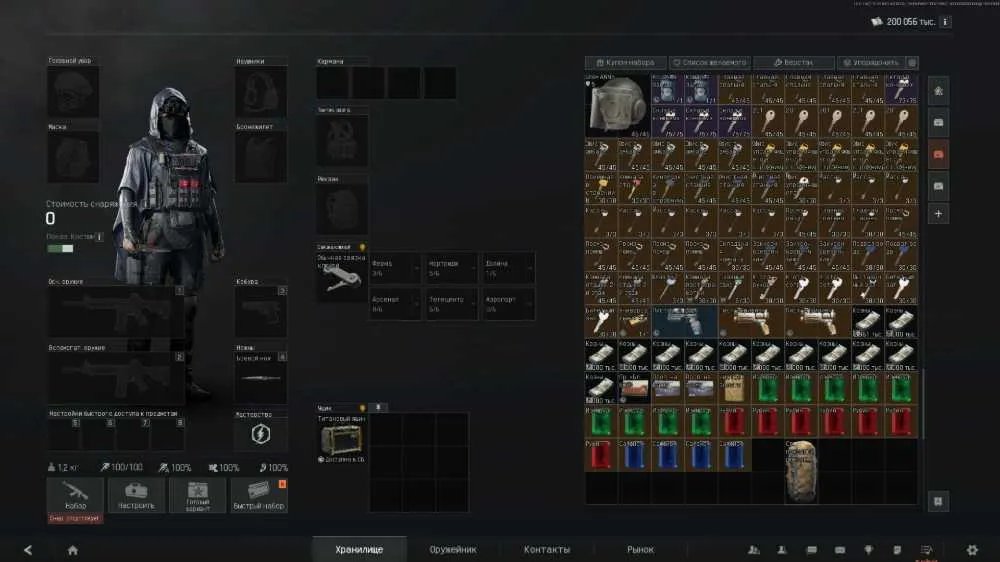Open the settings gear icon in bottom bar
The image size is (1000, 562).
point(972,549)
